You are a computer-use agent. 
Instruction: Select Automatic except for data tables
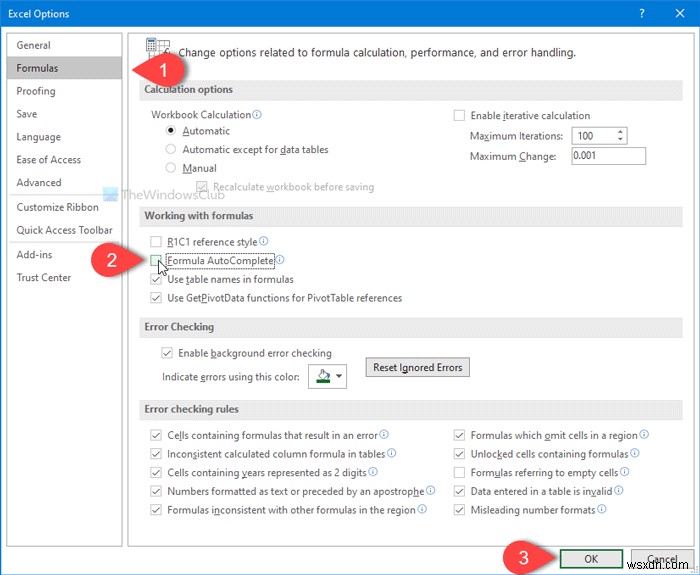171,149
